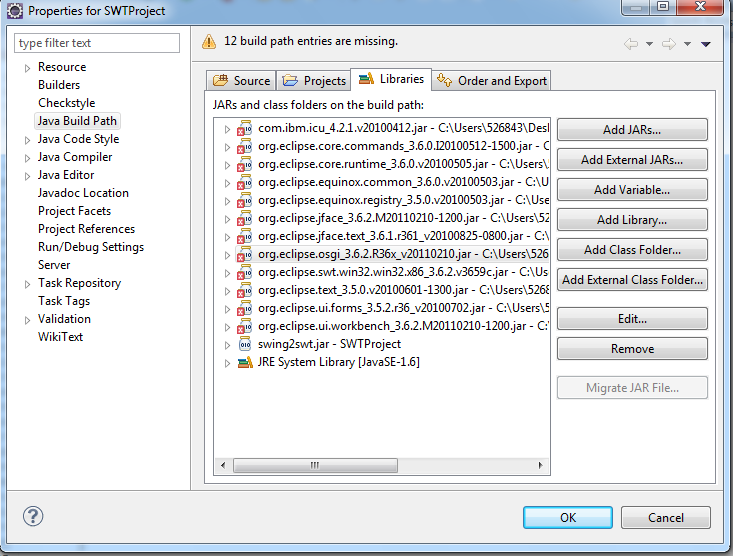Select WikiText in the properties tree
The height and width of the screenshot is (556, 733).
point(60,337)
